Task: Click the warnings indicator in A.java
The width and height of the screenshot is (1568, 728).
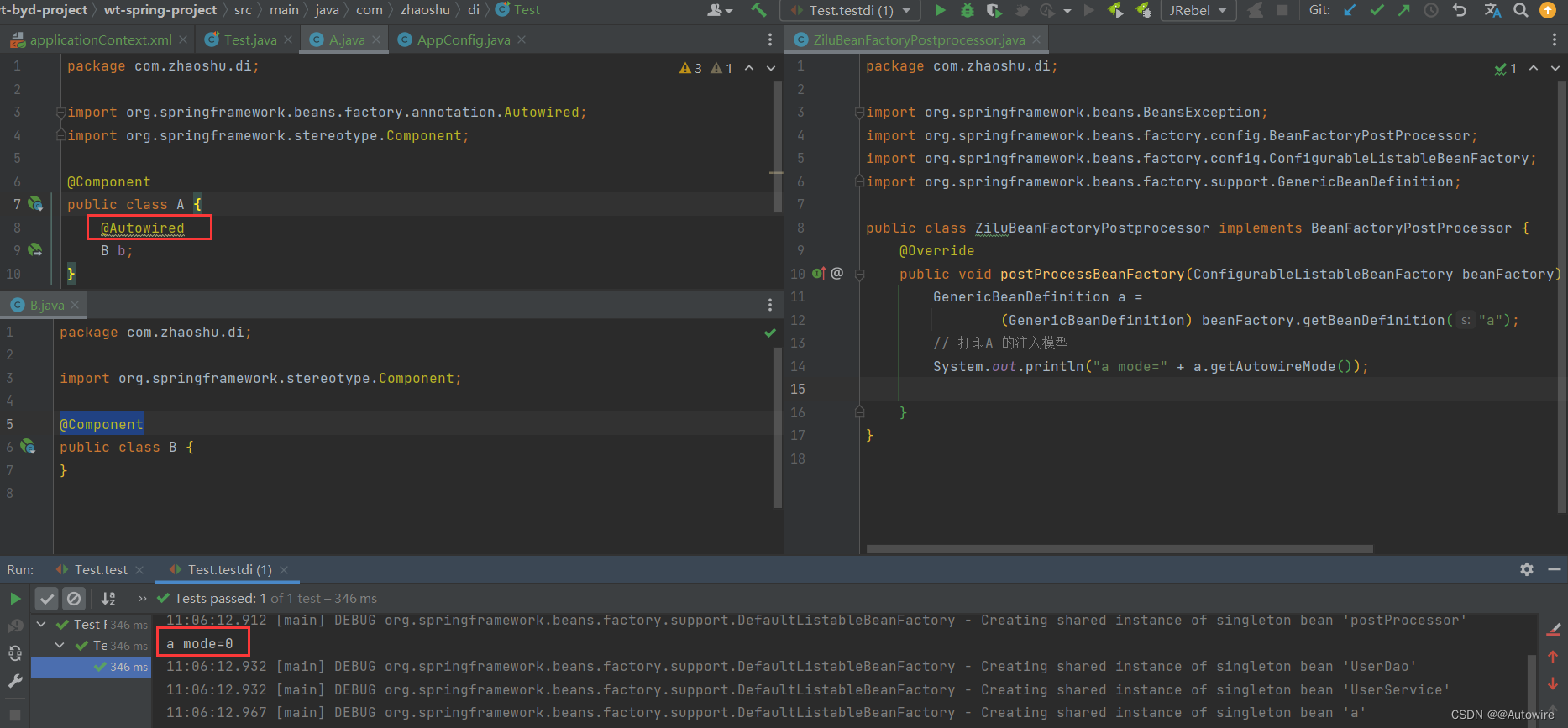Action: [705, 68]
